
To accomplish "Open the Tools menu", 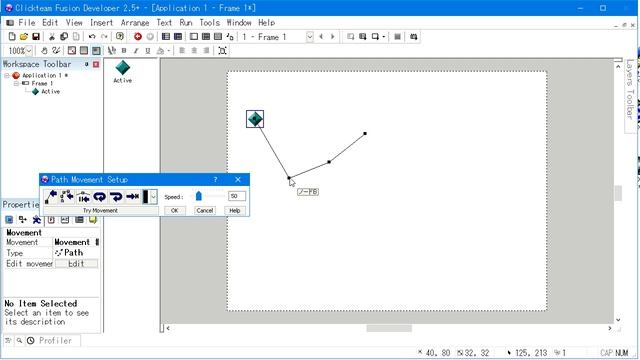I will [x=209, y=22].
